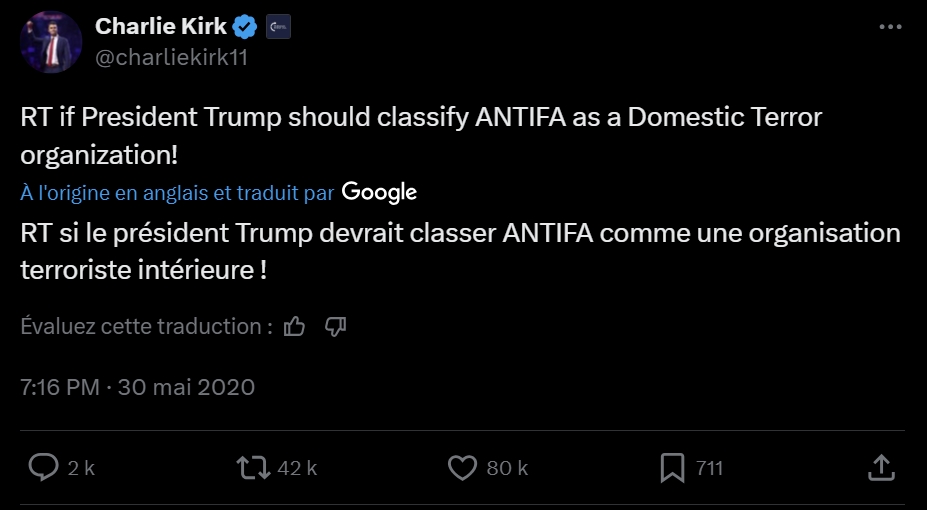Click the "À l'origine en anglais et traduit par" link

pos(177,192)
